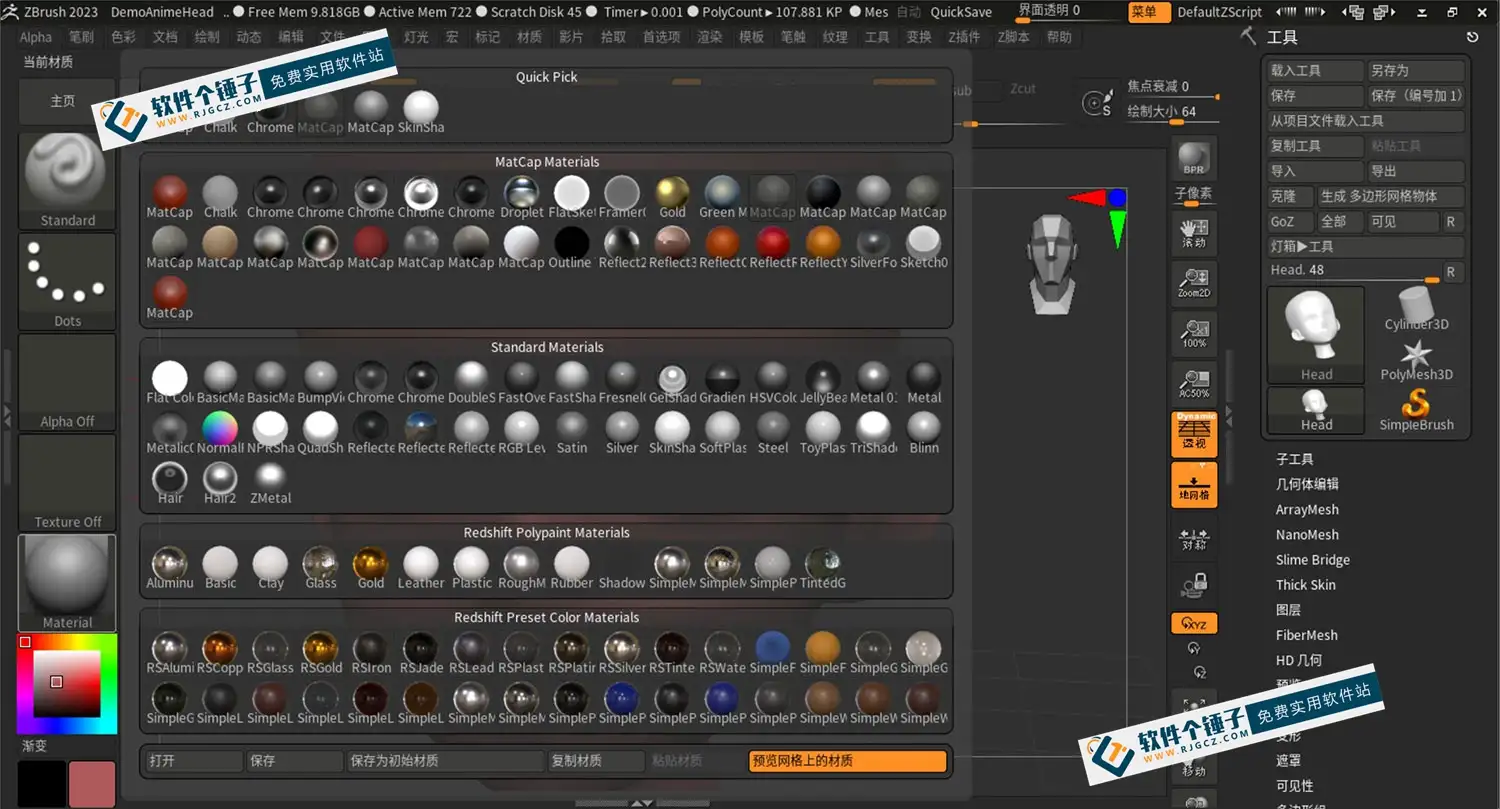
Task: Select the Hair2 material
Action: tap(220, 482)
